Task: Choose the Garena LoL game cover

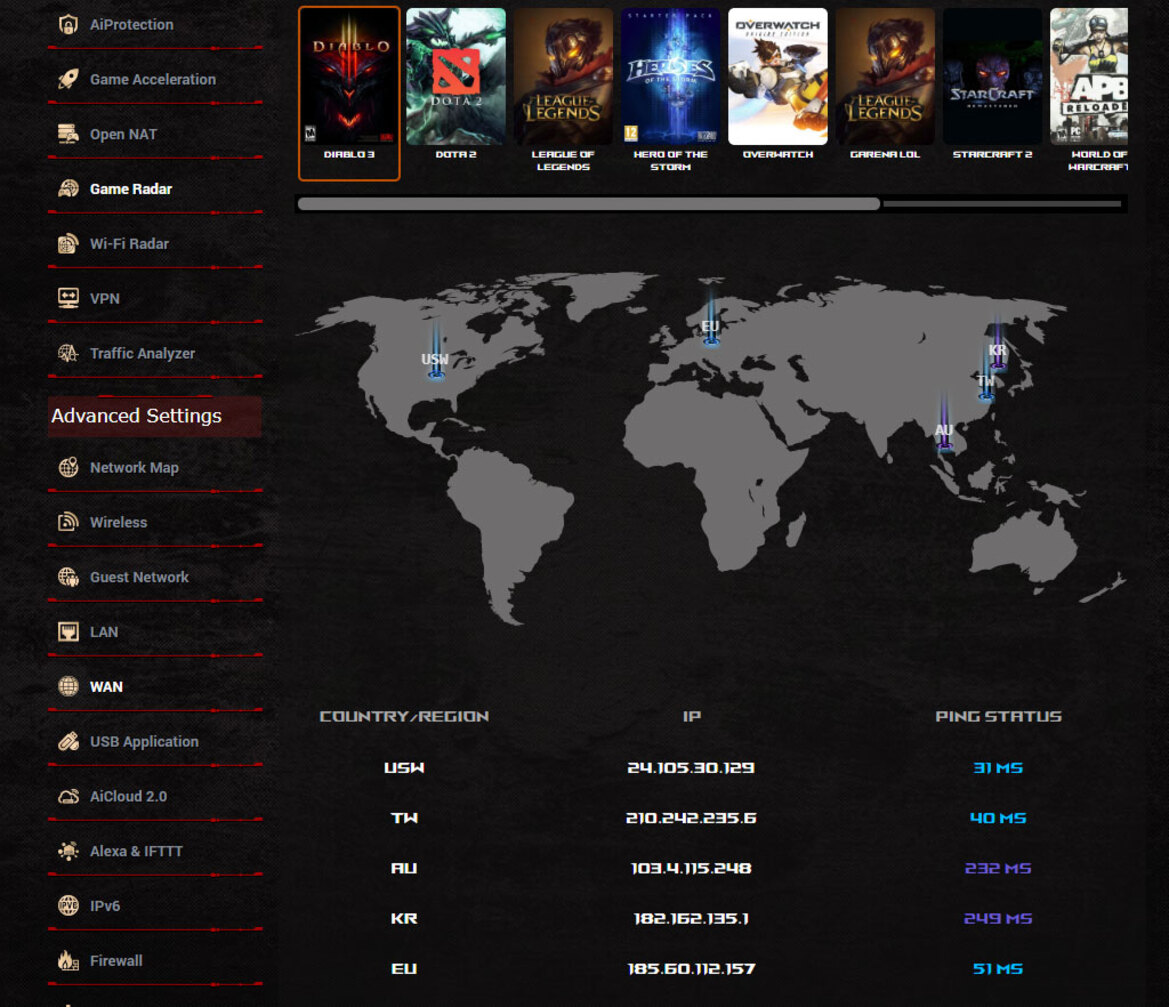Action: point(885,77)
